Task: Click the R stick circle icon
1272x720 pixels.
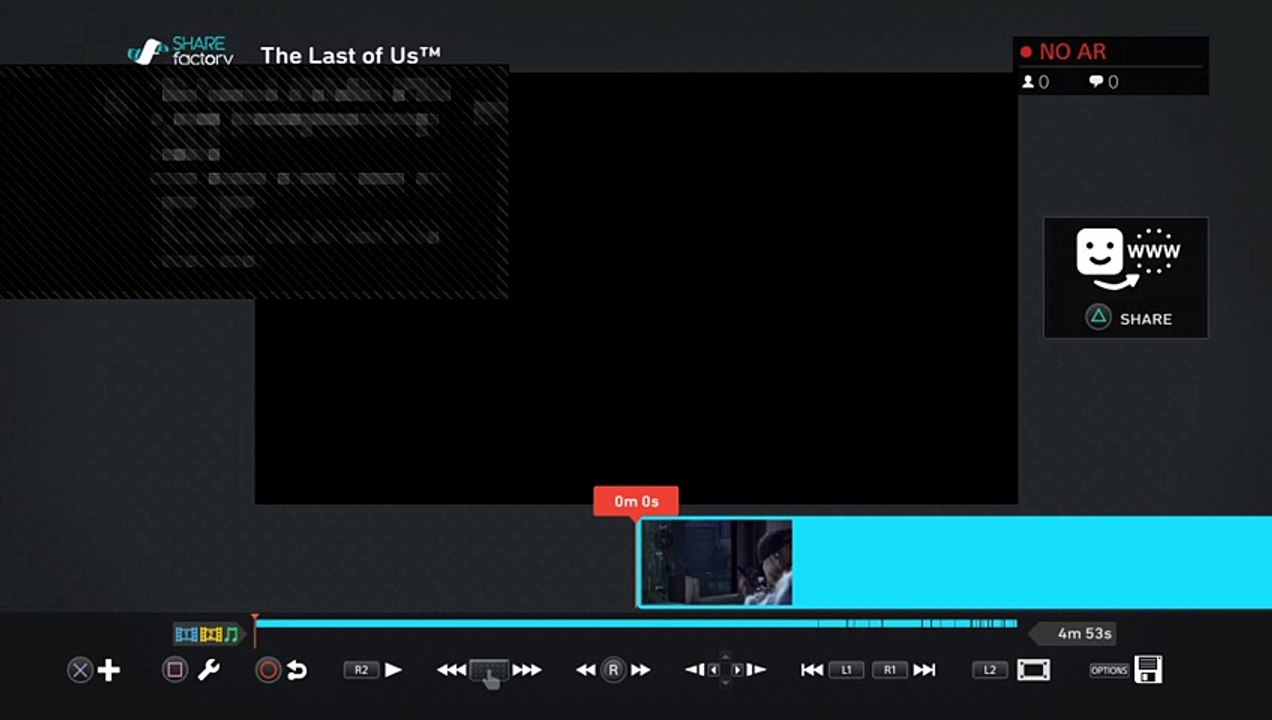Action: click(x=613, y=670)
